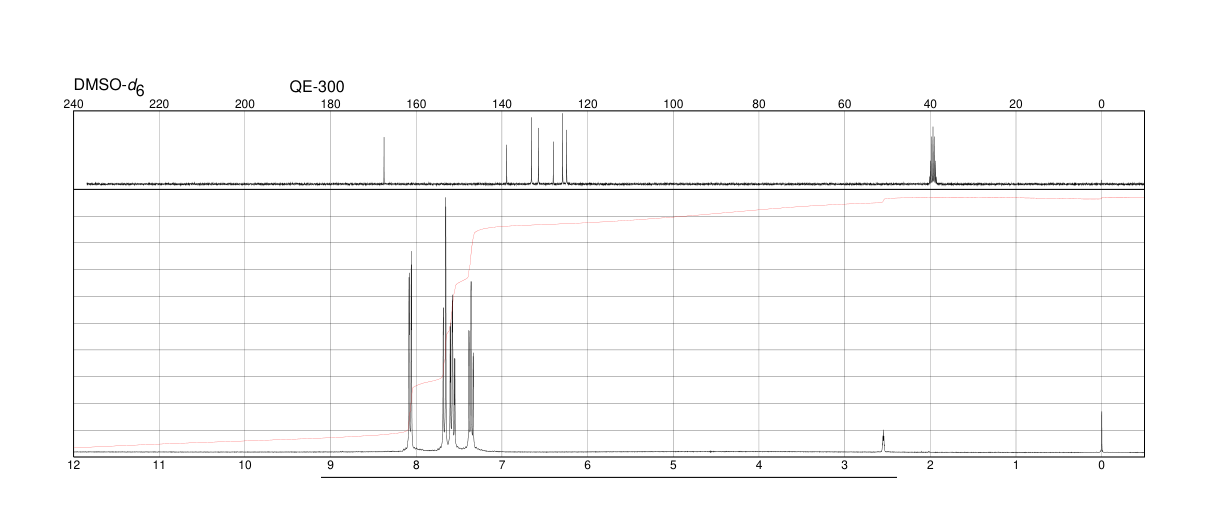Screen dimensions: 1224x528
Task: Select the 120 ppm tick label
Action: (x=588, y=104)
